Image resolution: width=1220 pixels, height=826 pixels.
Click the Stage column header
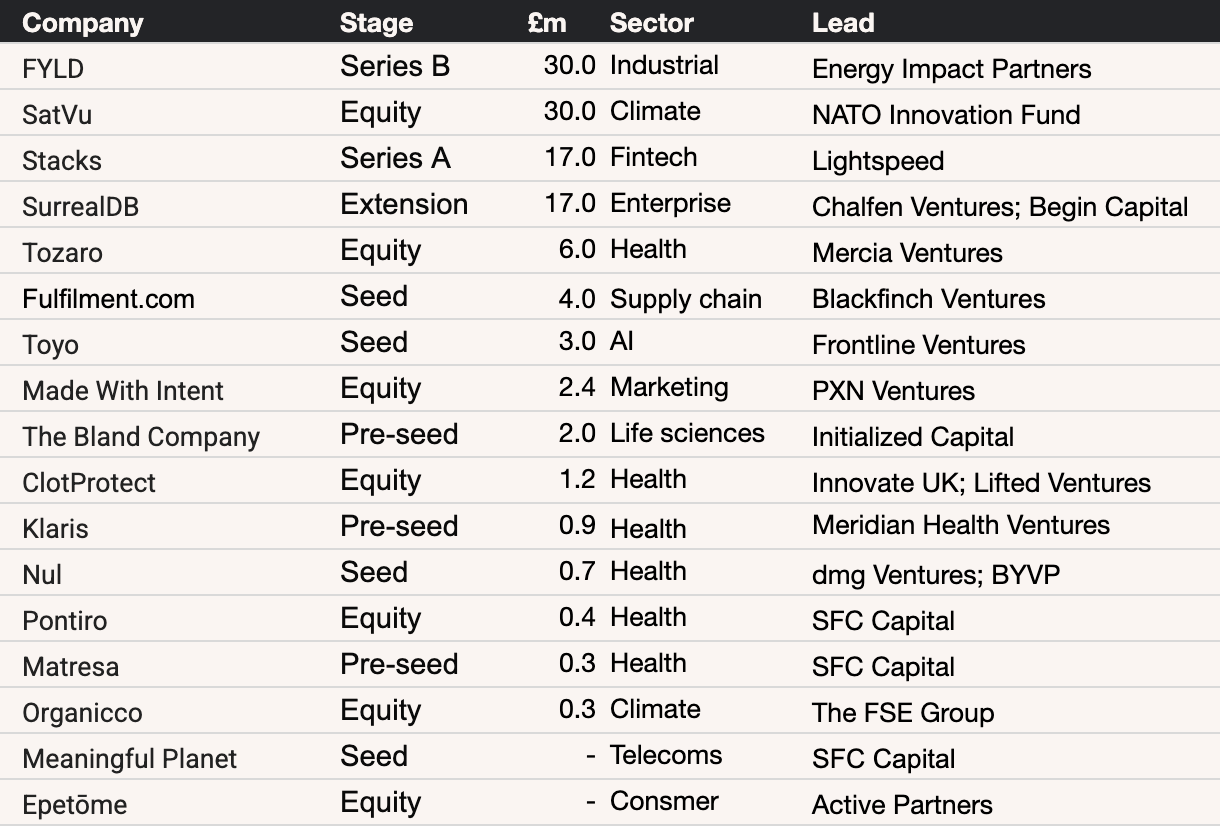(x=376, y=23)
